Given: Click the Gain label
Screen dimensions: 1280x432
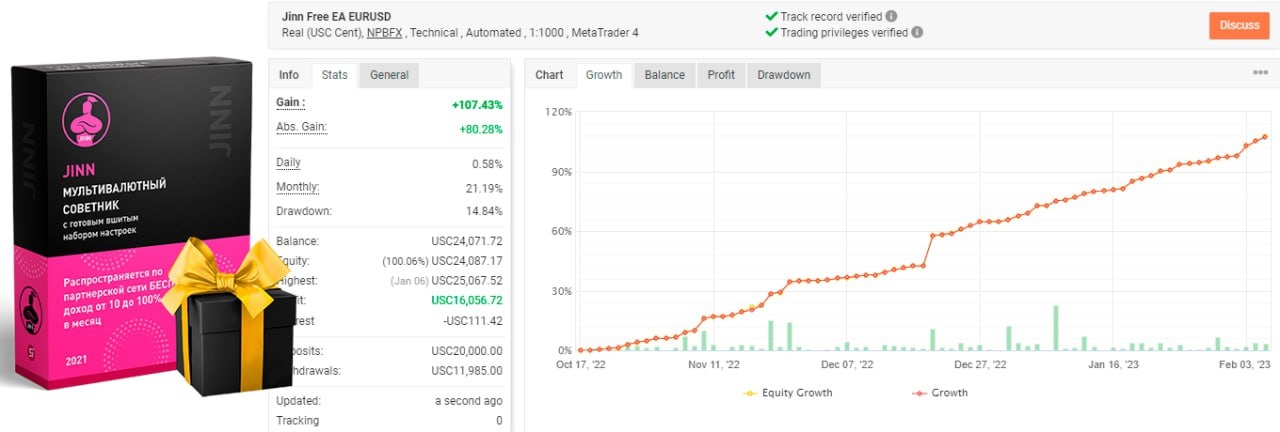Looking at the screenshot, I should coord(291,103).
